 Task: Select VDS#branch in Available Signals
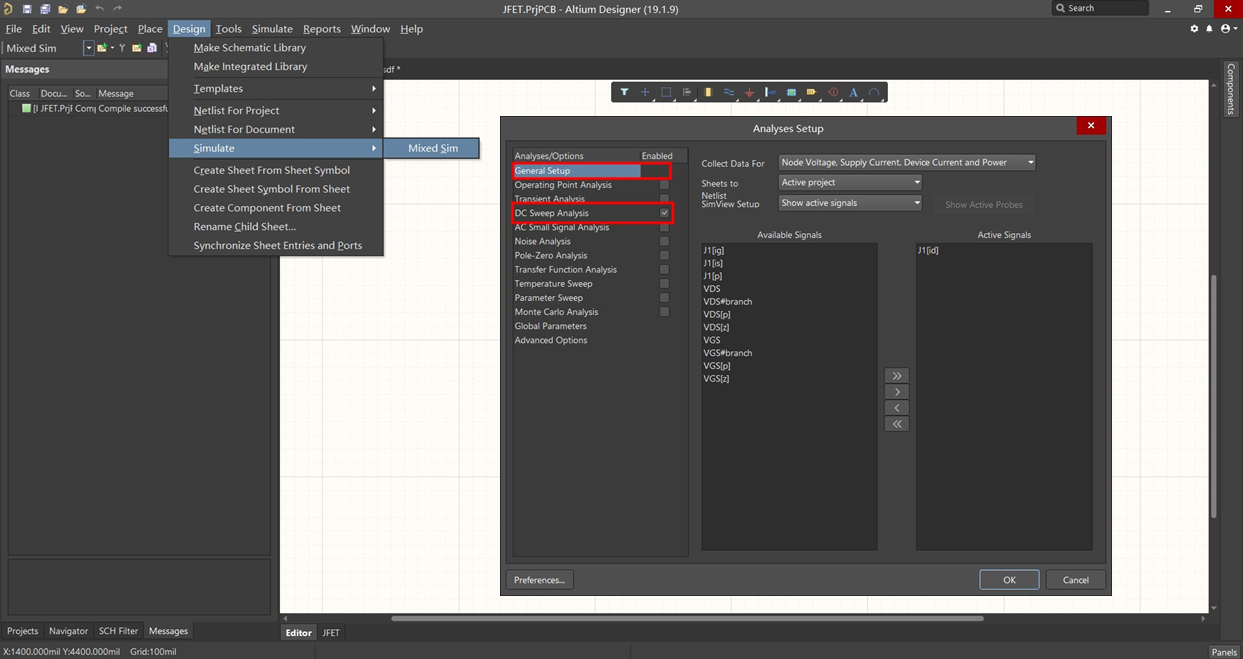coord(728,301)
